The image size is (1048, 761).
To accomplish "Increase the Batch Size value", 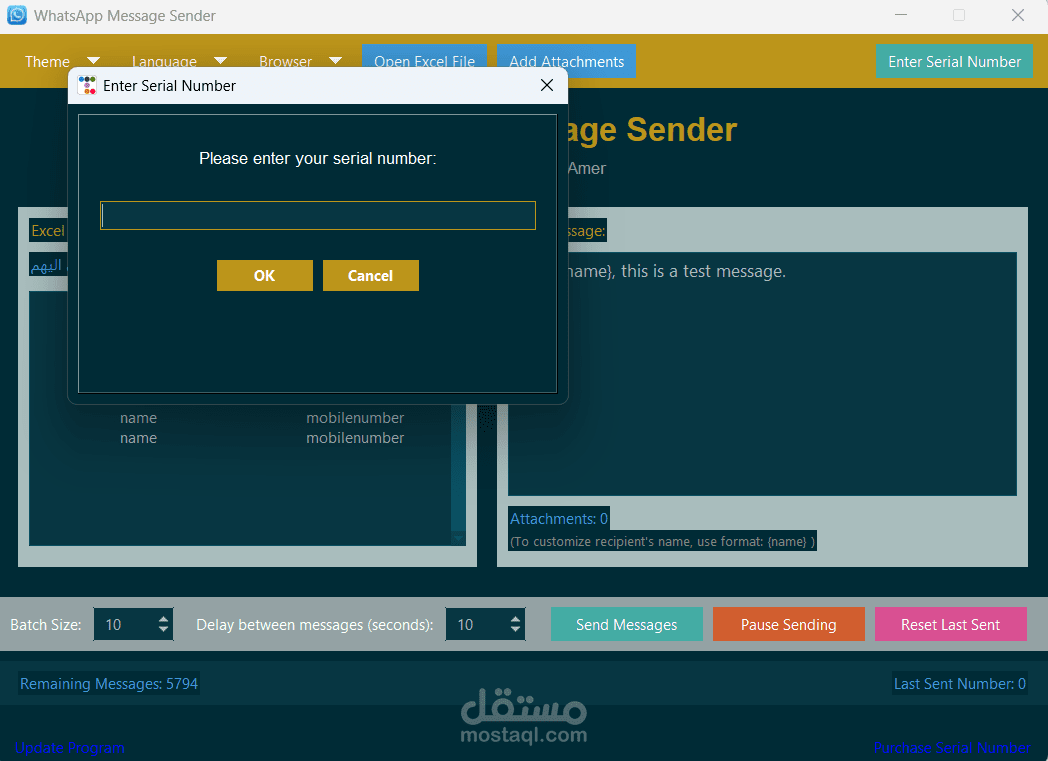I will (x=164, y=619).
